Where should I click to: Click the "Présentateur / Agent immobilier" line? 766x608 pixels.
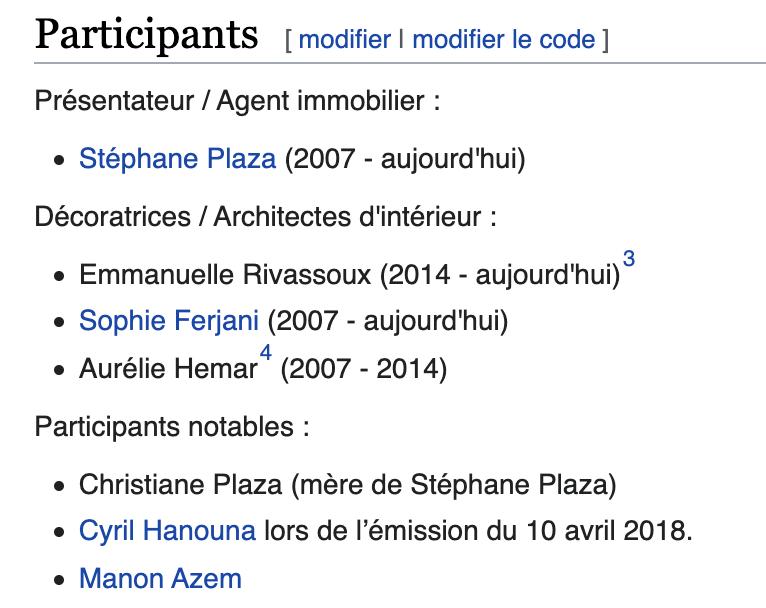[x=237, y=101]
